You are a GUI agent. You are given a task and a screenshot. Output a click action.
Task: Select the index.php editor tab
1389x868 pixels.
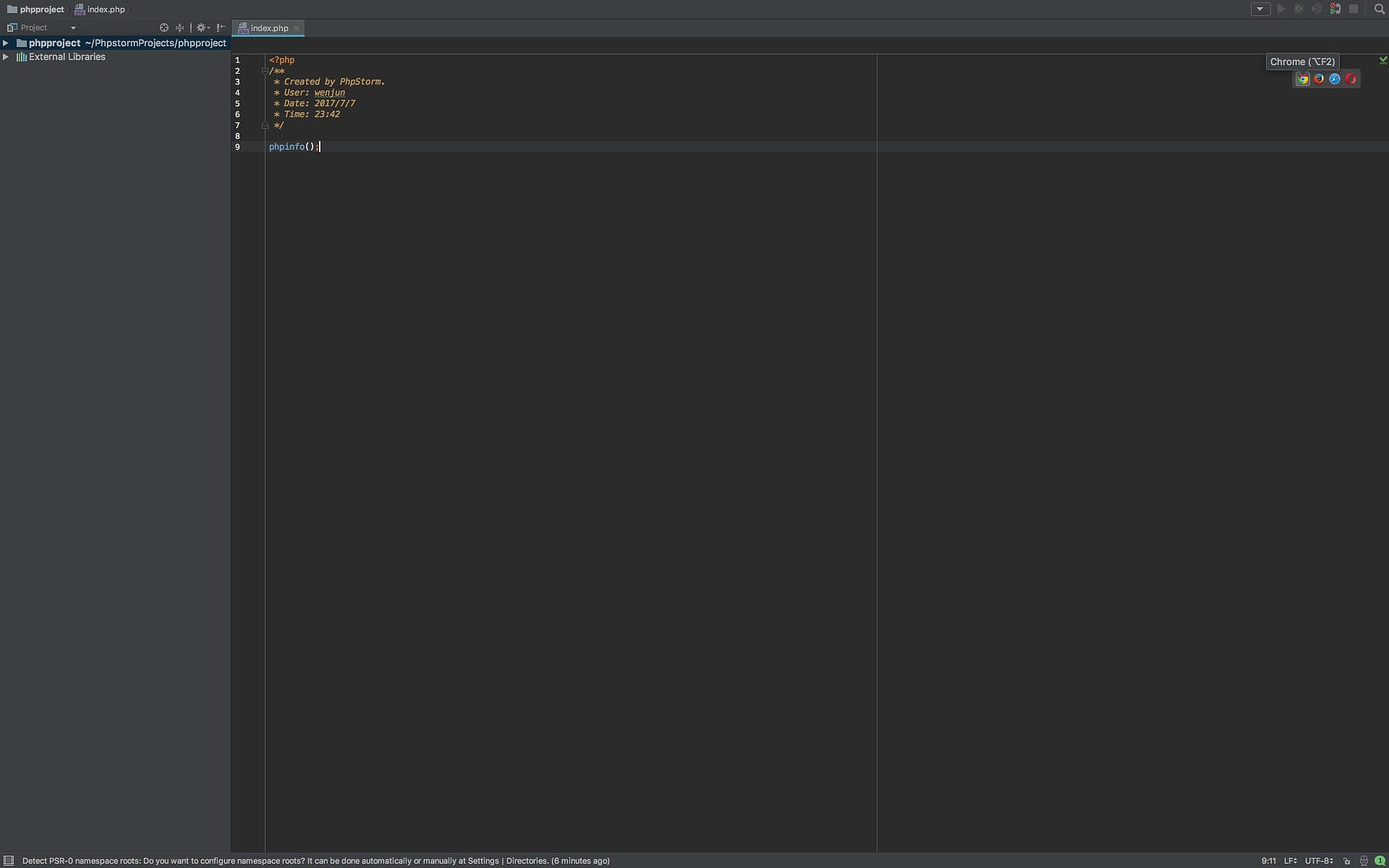pos(269,28)
